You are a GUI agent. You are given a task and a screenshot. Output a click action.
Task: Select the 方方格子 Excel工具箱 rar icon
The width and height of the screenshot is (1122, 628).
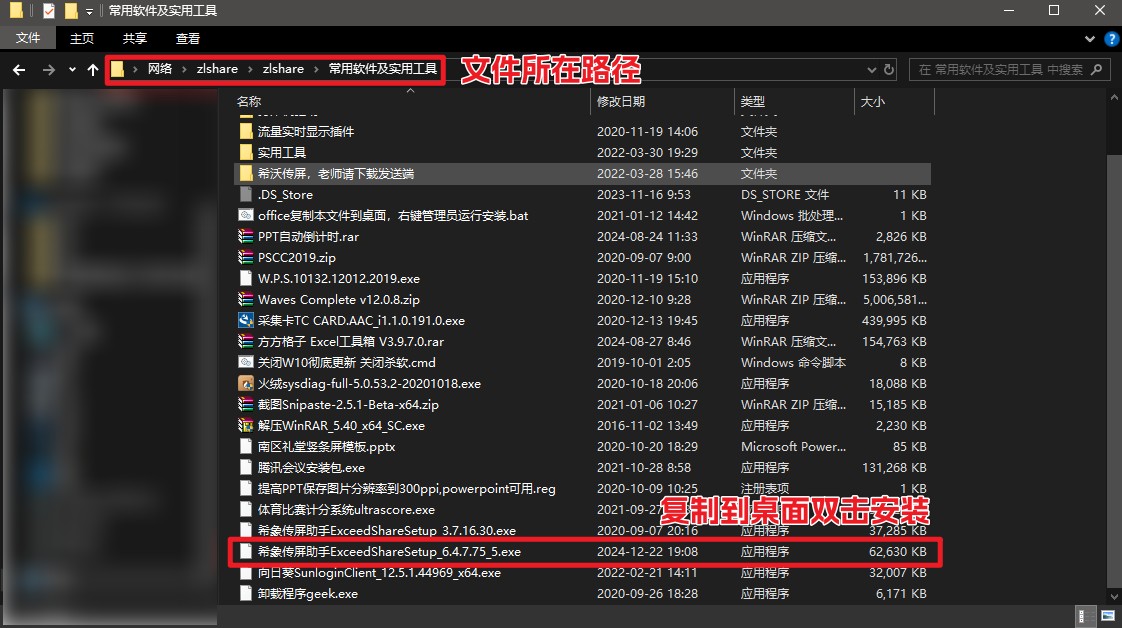click(x=245, y=341)
